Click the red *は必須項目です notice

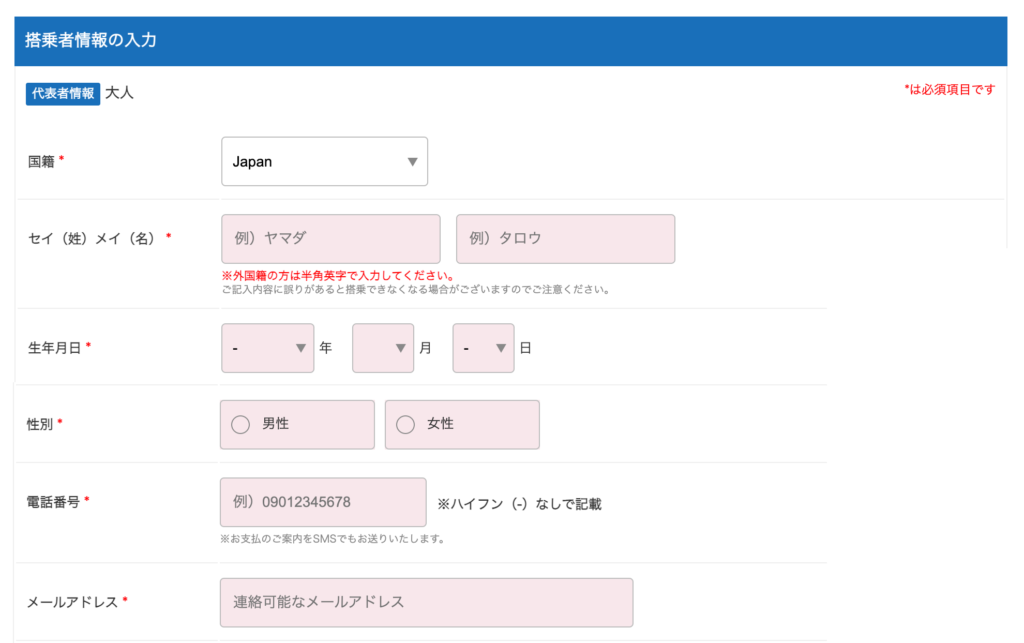(949, 89)
